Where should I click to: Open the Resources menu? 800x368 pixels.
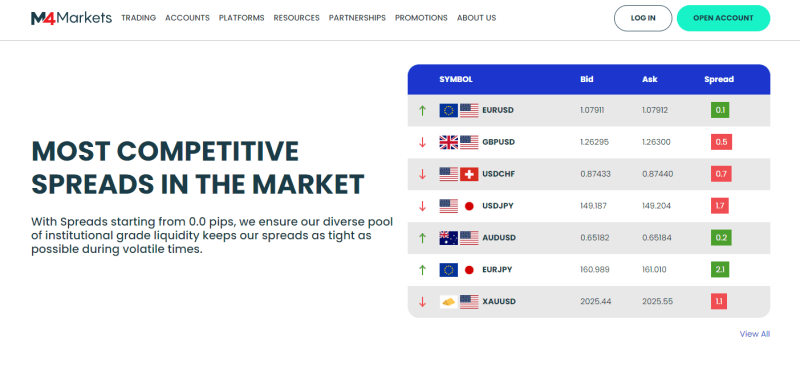pos(296,18)
